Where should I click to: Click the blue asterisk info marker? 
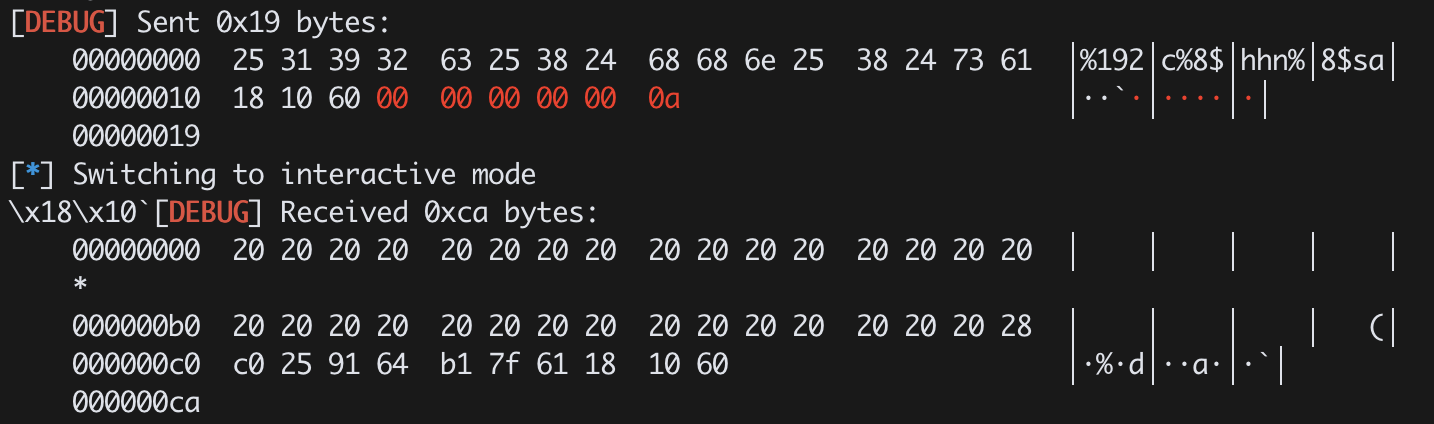pos(32,175)
